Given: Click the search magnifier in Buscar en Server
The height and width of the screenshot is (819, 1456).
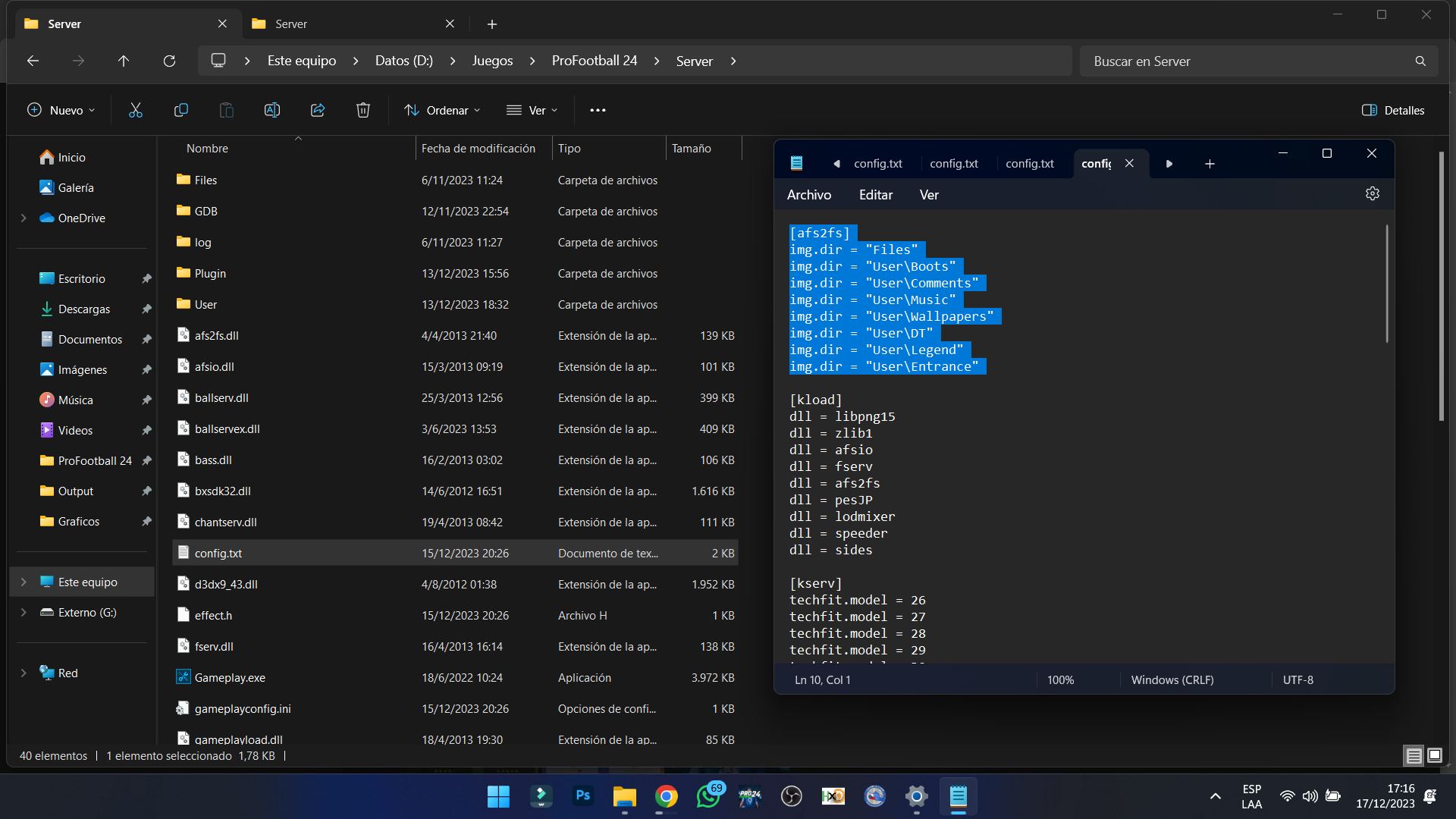Looking at the screenshot, I should 1420,61.
